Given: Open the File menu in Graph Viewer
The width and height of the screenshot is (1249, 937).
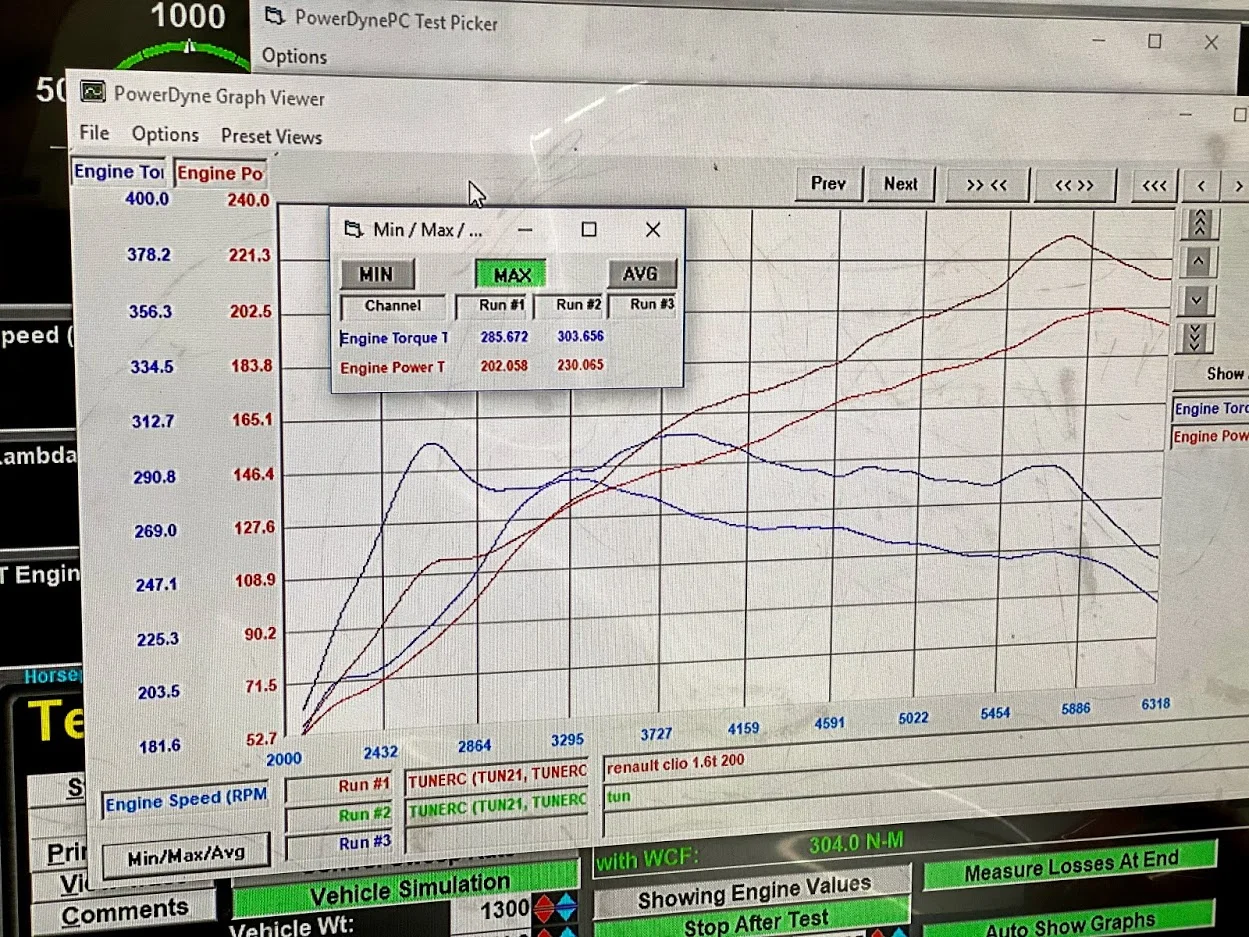Looking at the screenshot, I should coord(94,133).
